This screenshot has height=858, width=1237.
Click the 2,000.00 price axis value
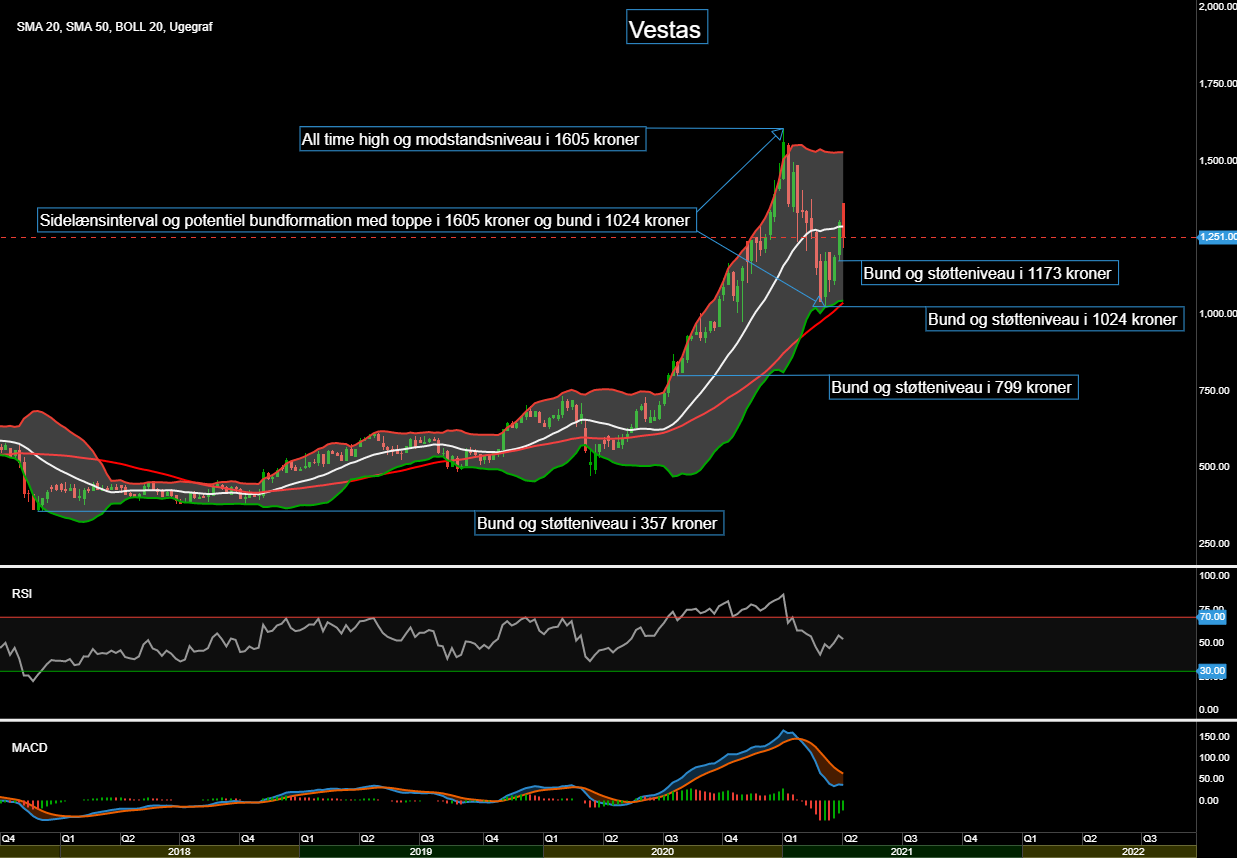tap(1217, 7)
